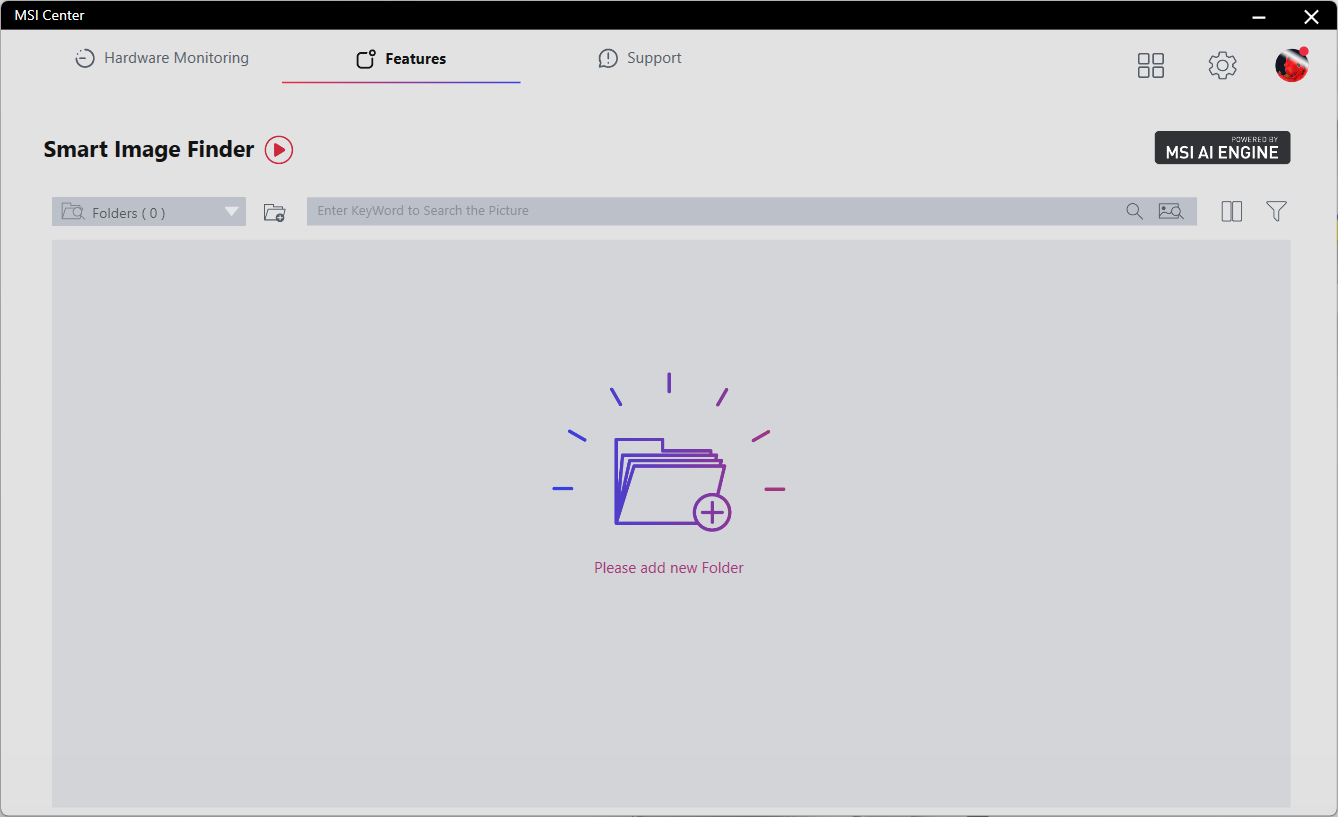The width and height of the screenshot is (1338, 817).
Task: Open the apps grid icon
Action: point(1151,66)
